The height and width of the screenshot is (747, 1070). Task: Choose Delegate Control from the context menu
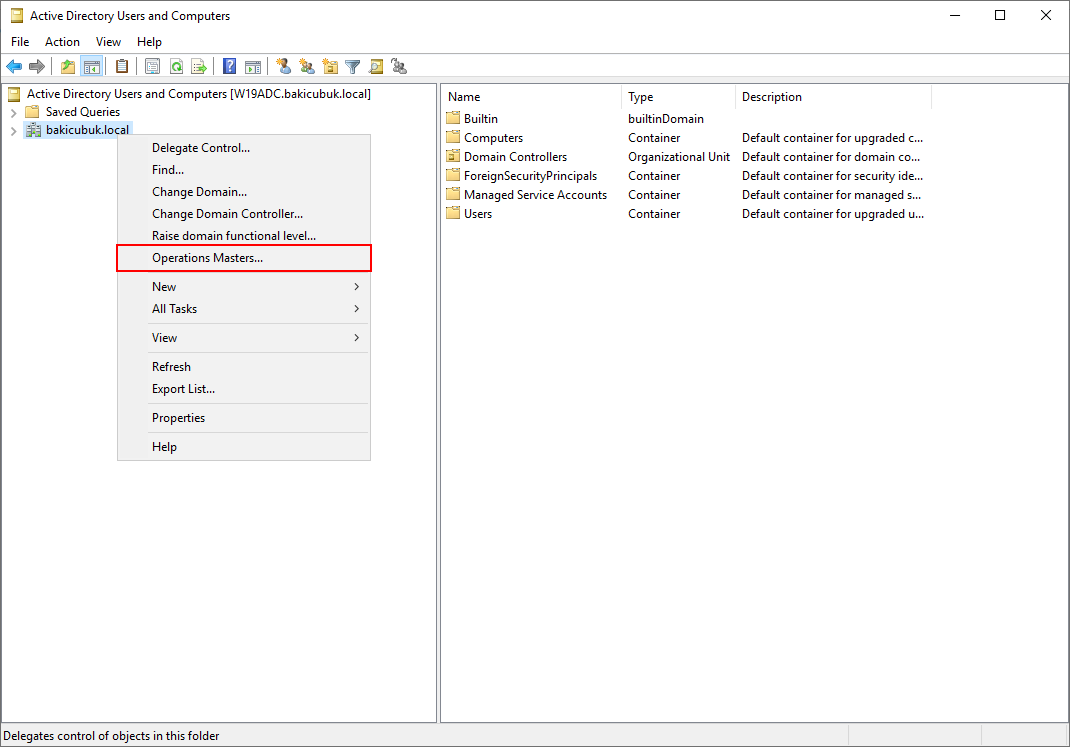pos(244,147)
